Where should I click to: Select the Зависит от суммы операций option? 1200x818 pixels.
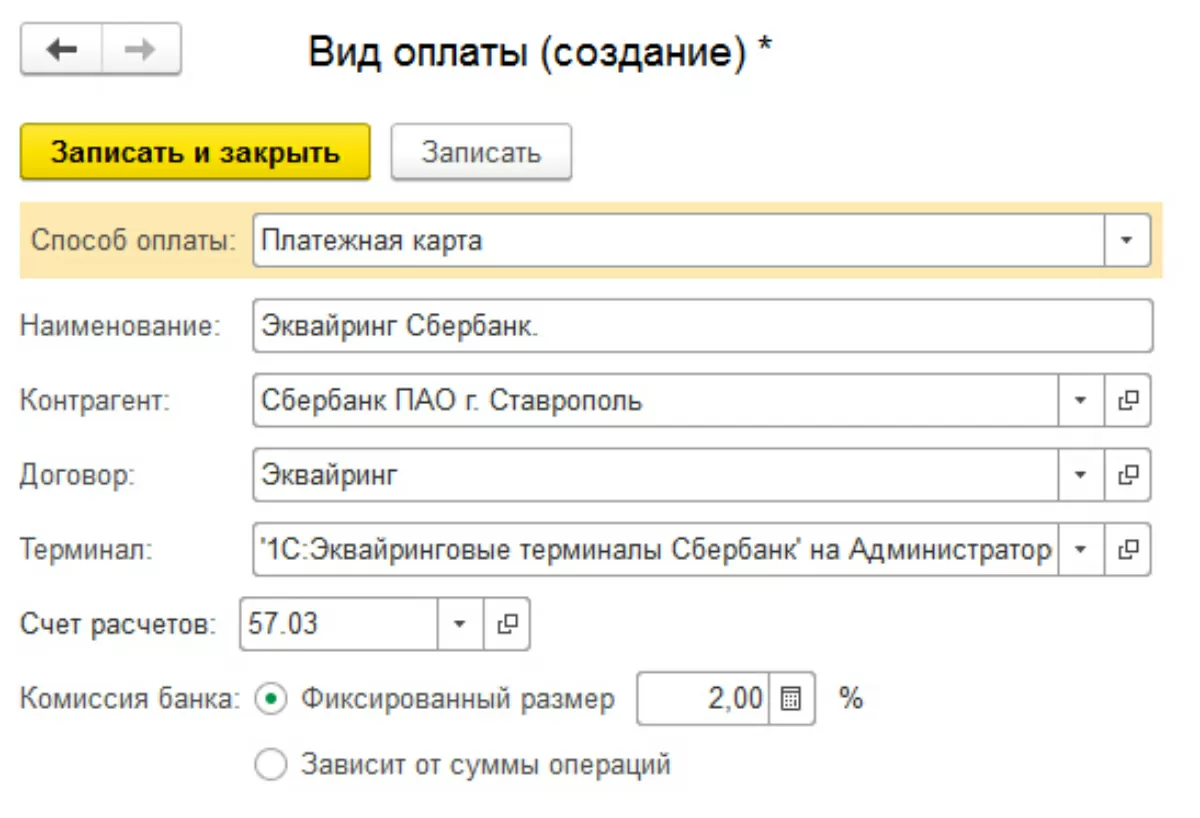271,766
